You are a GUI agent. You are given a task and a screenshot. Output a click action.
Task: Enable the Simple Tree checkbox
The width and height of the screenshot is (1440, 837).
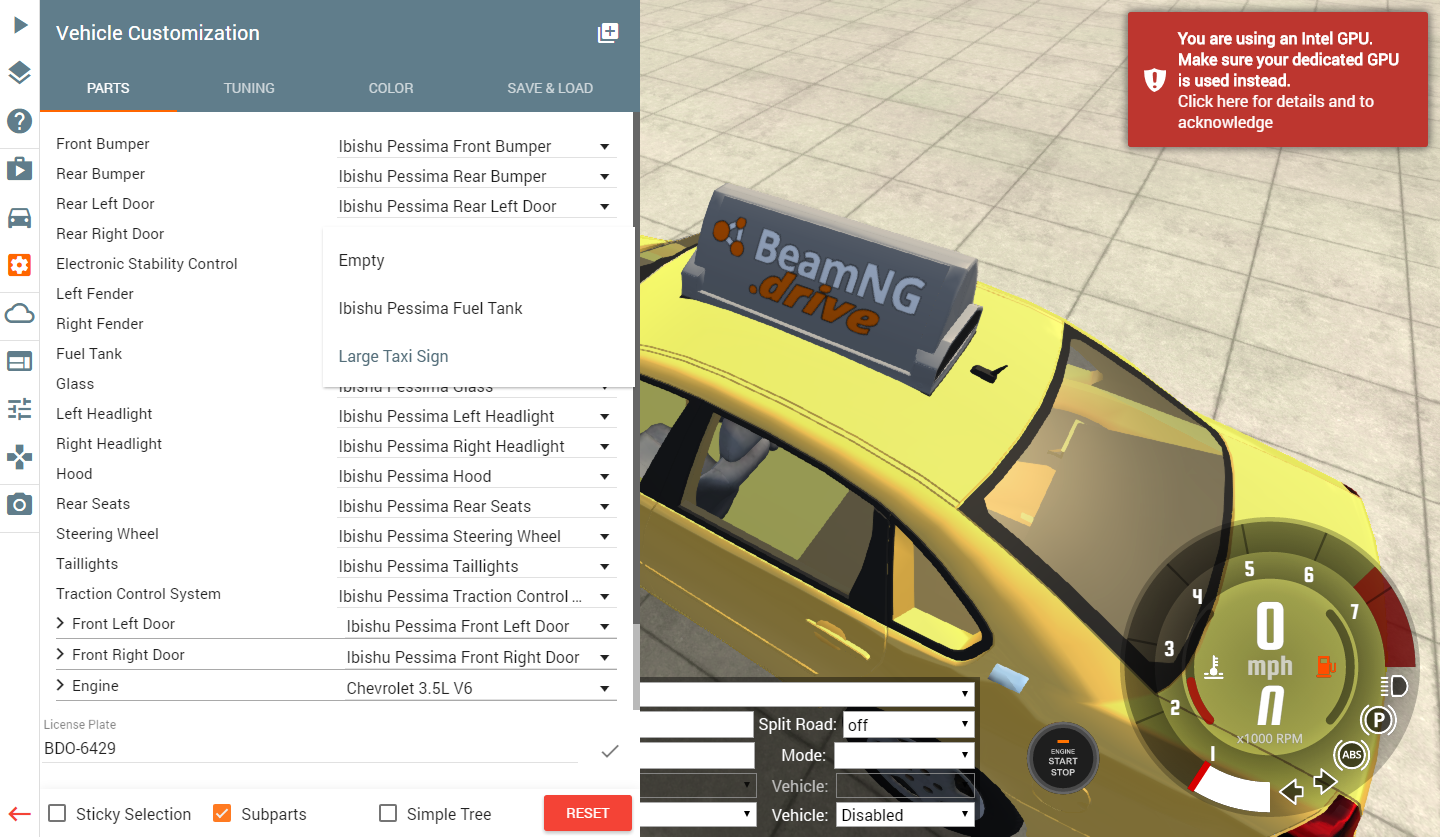coord(388,813)
